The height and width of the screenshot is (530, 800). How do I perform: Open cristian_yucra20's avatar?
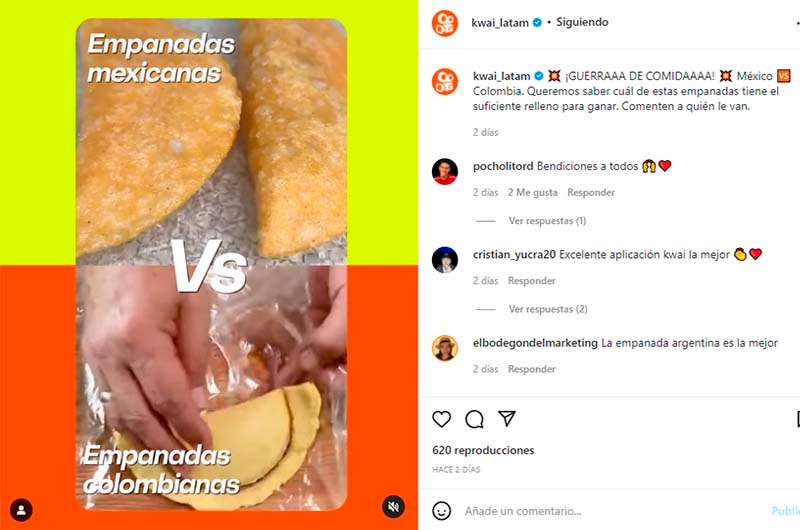(444, 260)
